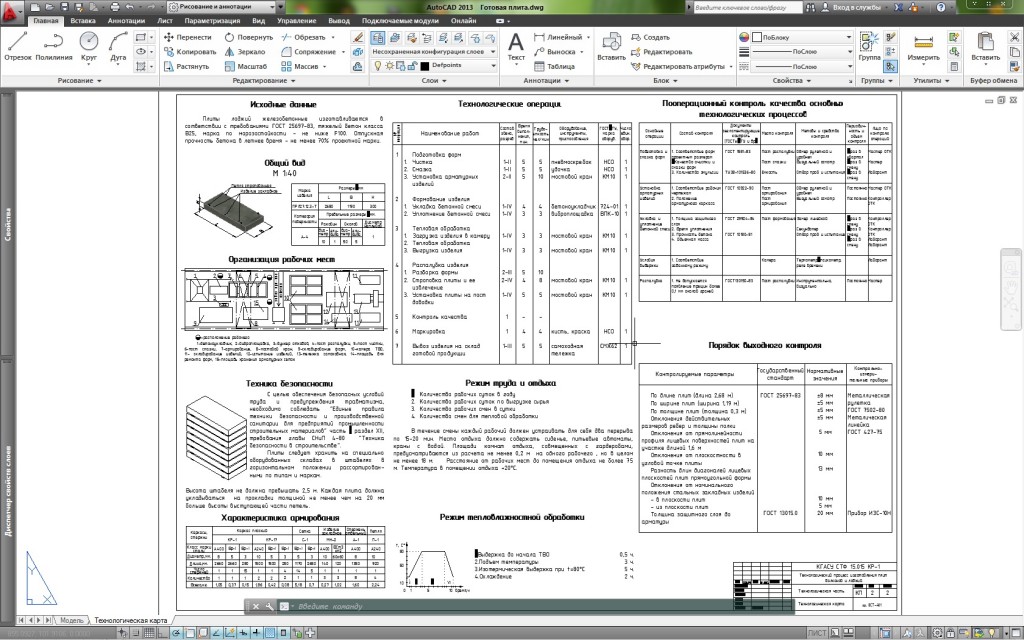The height and width of the screenshot is (640, 1024).
Task: Select the Ellipse draw tool
Action: coord(140,52)
